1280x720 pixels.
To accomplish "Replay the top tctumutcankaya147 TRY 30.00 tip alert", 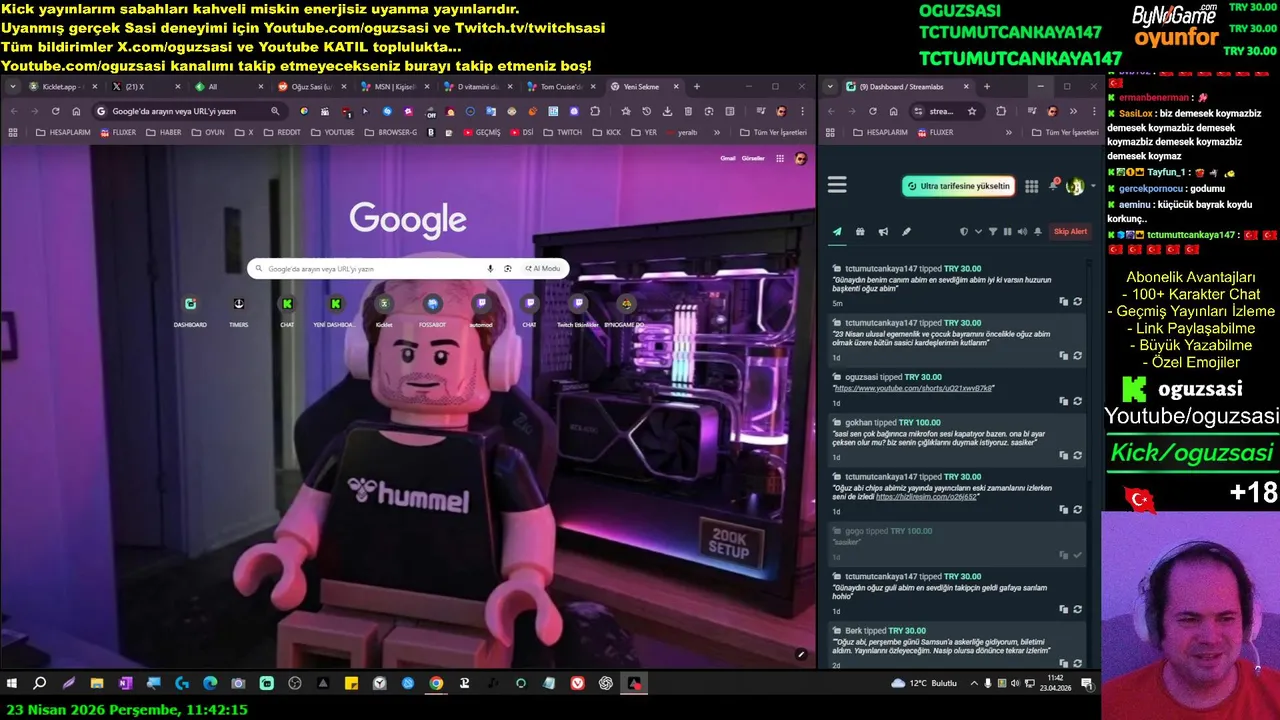I will (1077, 301).
